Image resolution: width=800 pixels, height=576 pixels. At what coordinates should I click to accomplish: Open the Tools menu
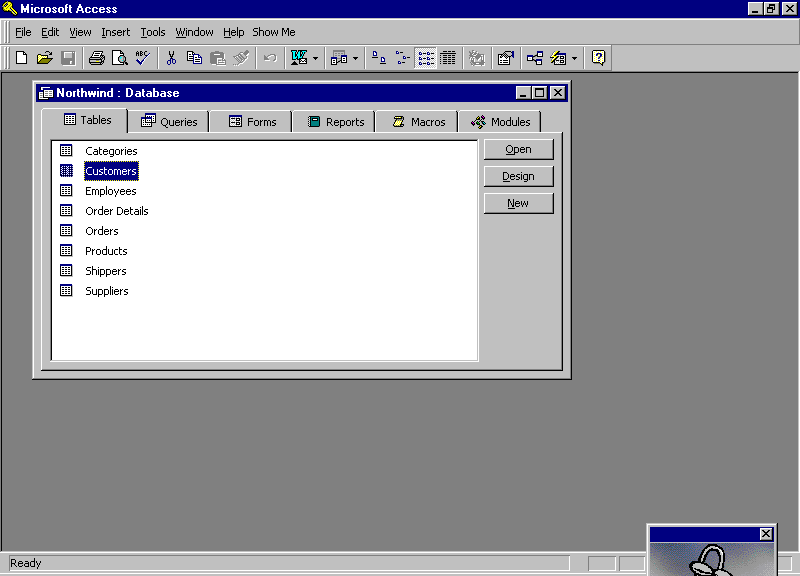click(x=152, y=32)
